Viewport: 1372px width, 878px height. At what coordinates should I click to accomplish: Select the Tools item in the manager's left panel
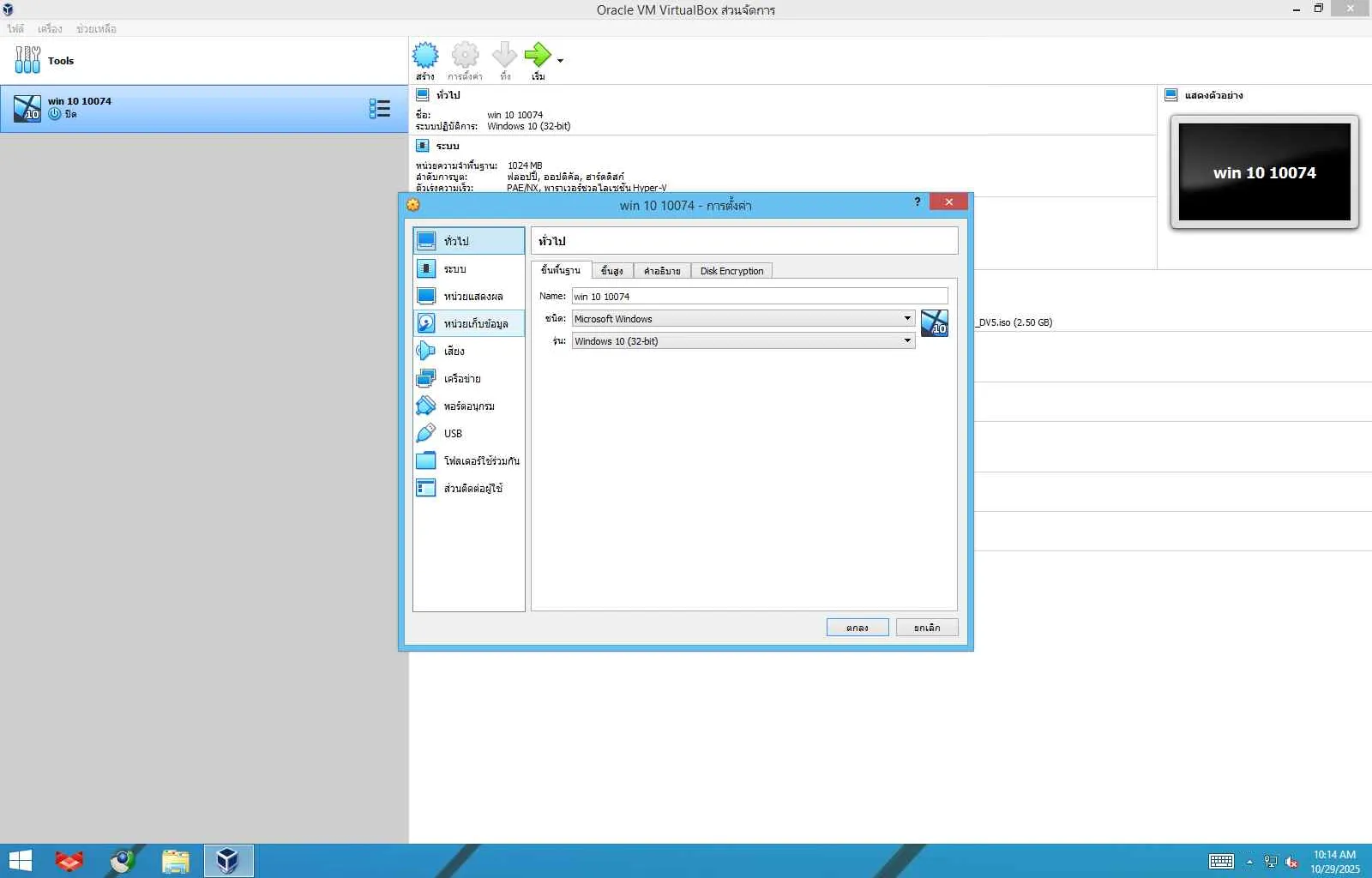pyautogui.click(x=204, y=61)
